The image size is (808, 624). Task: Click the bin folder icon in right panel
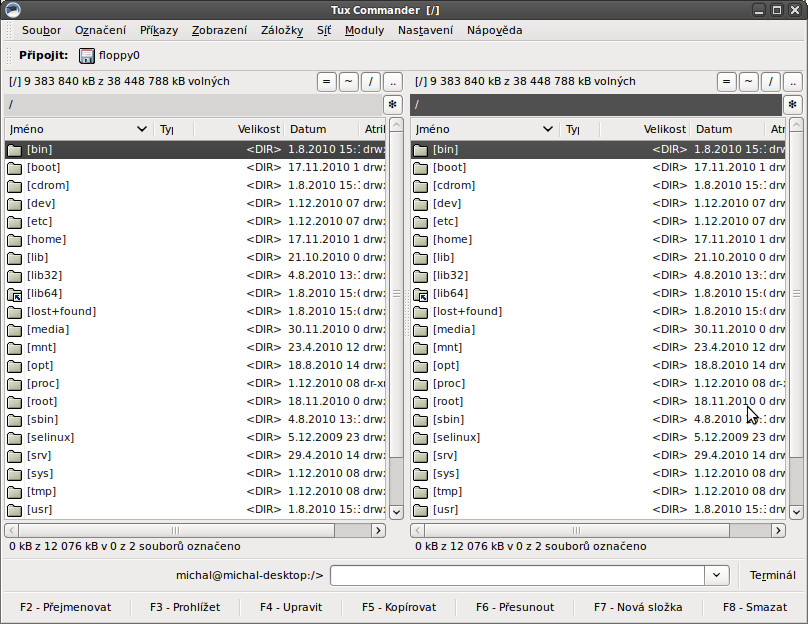coord(420,150)
